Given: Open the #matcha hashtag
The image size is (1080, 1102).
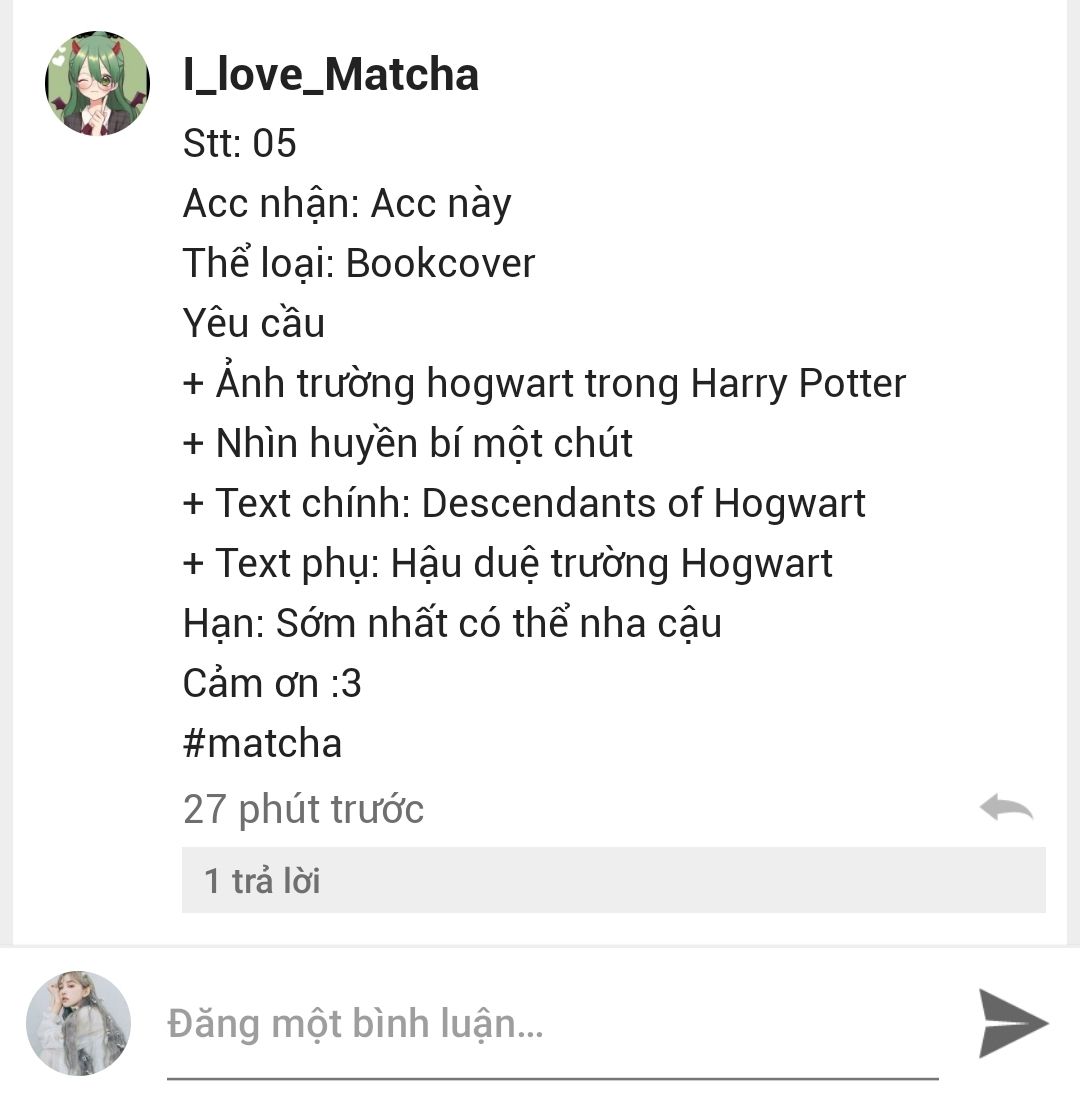Looking at the screenshot, I should [262, 744].
